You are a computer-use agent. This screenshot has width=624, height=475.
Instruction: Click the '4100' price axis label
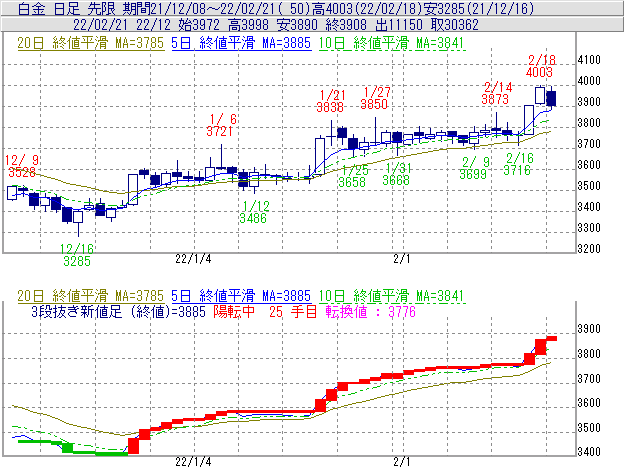click(589, 60)
